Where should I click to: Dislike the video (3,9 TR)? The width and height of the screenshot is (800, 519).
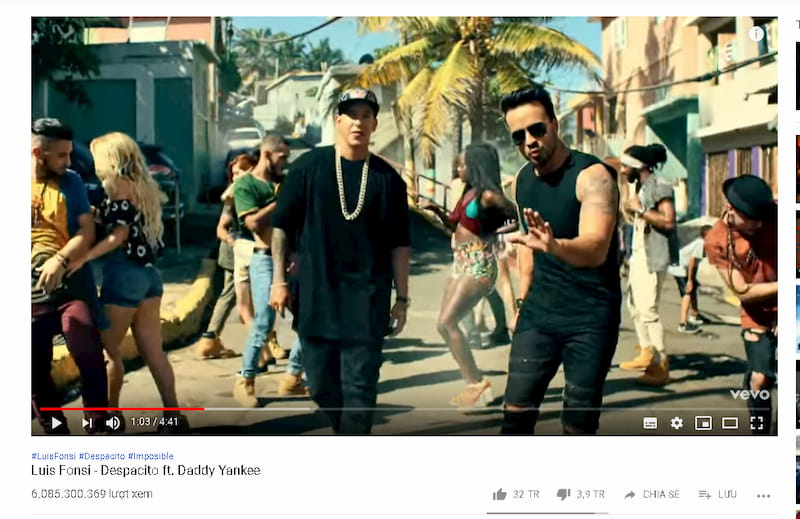[x=581, y=494]
